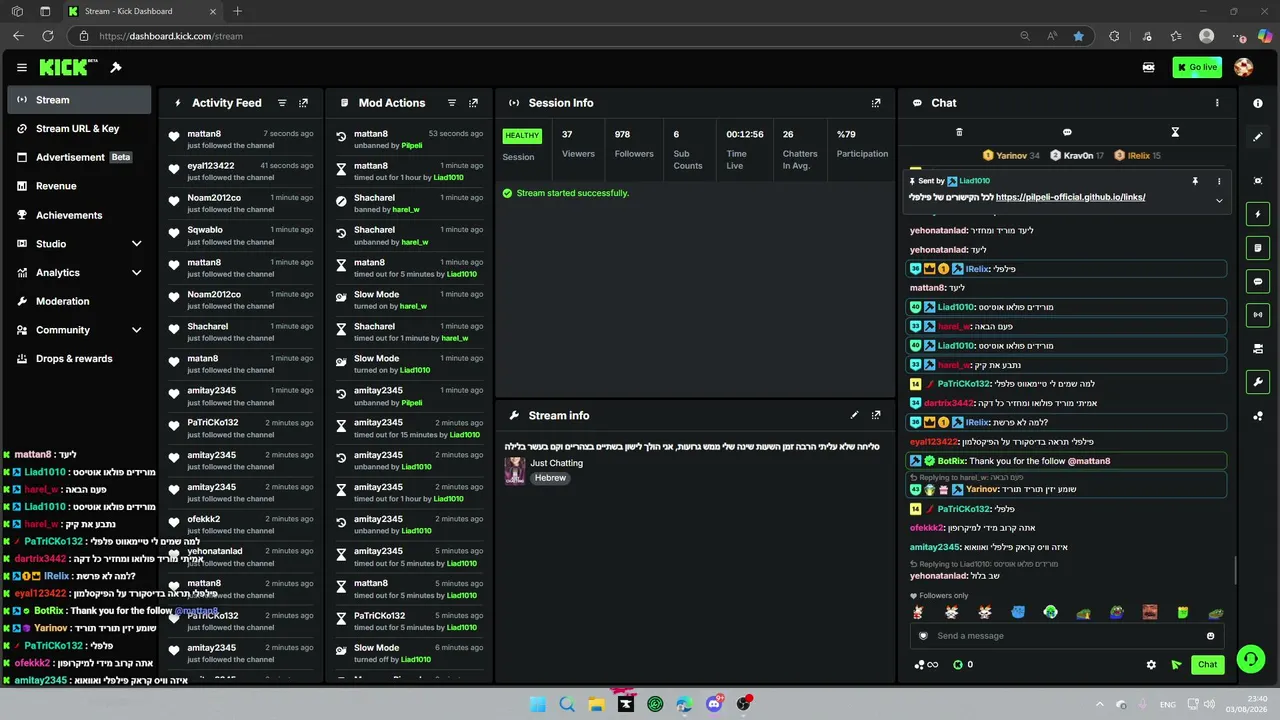Click the Just Chatting category link

point(556,463)
